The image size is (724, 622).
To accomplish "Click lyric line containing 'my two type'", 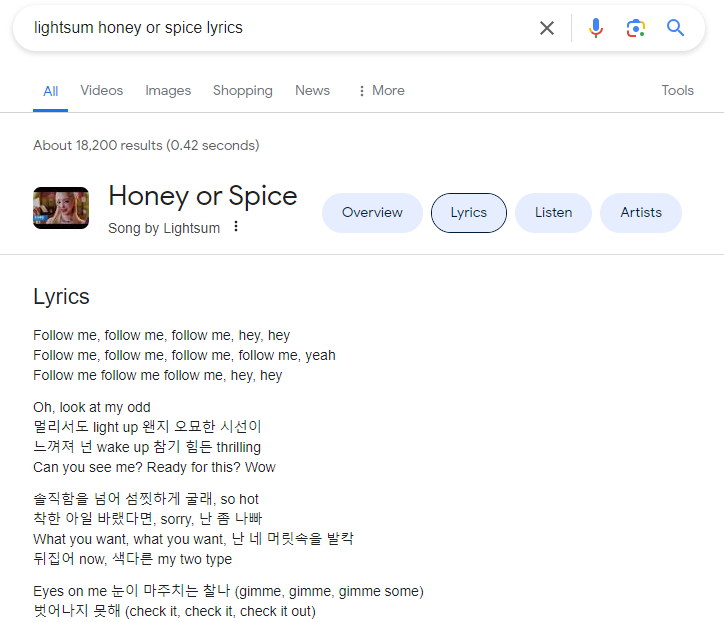I will click(133, 559).
